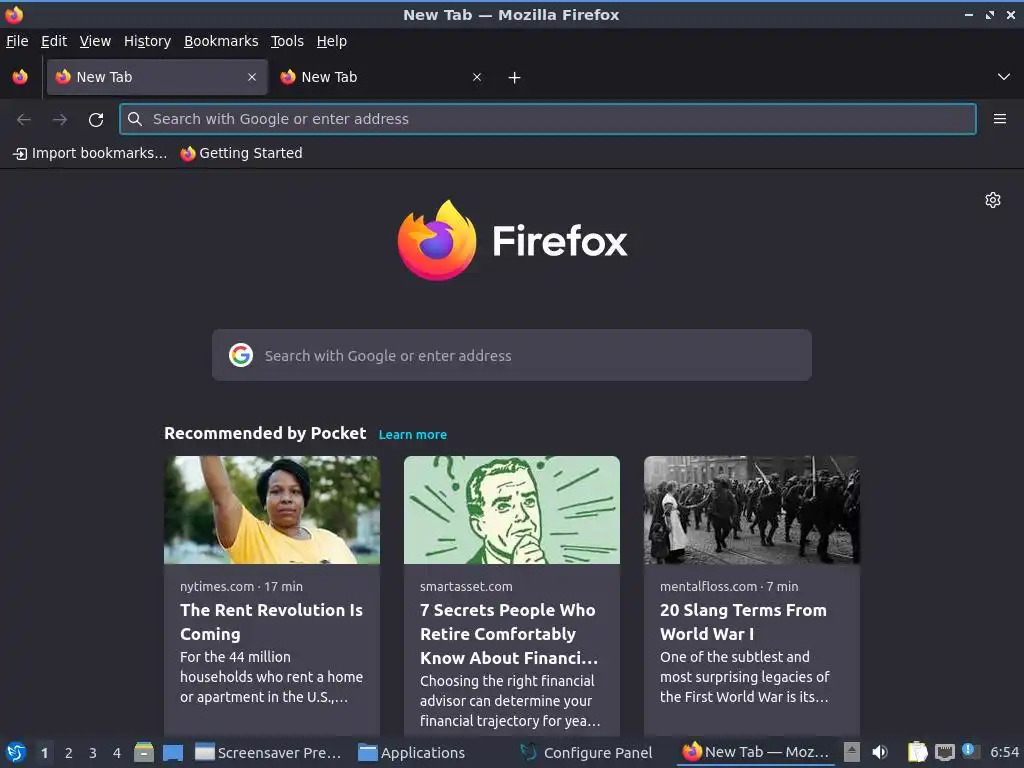Viewport: 1024px width, 768px height.
Task: Open the Bookmarks menu
Action: (x=221, y=41)
